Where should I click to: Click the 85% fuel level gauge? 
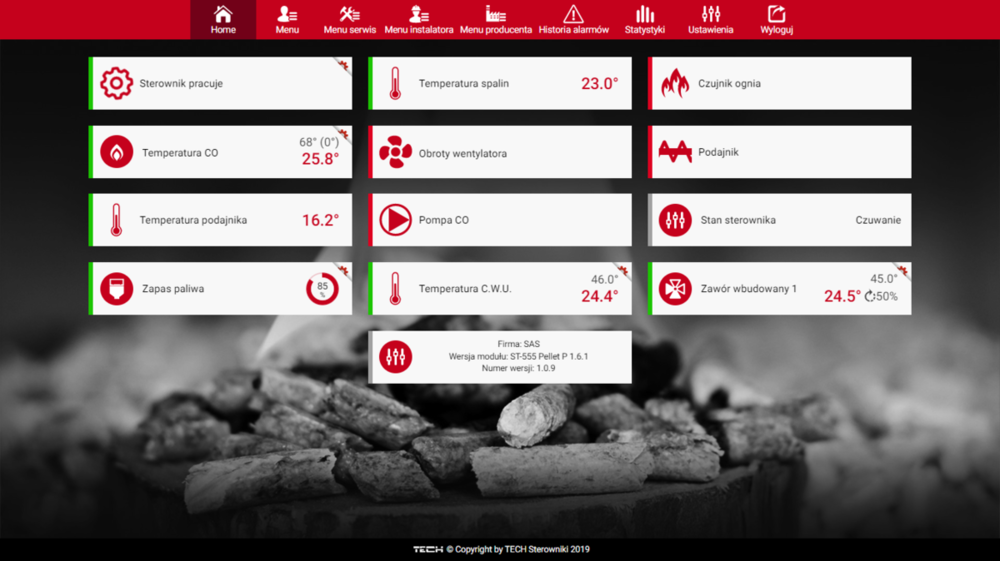[322, 289]
